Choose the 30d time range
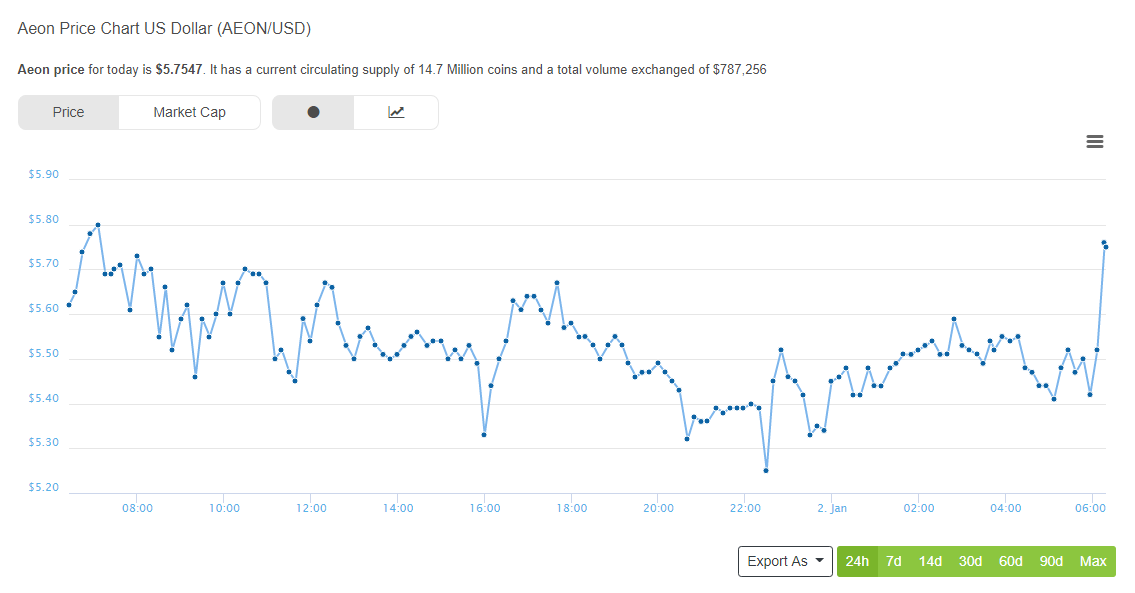The width and height of the screenshot is (1135, 593). click(x=970, y=561)
